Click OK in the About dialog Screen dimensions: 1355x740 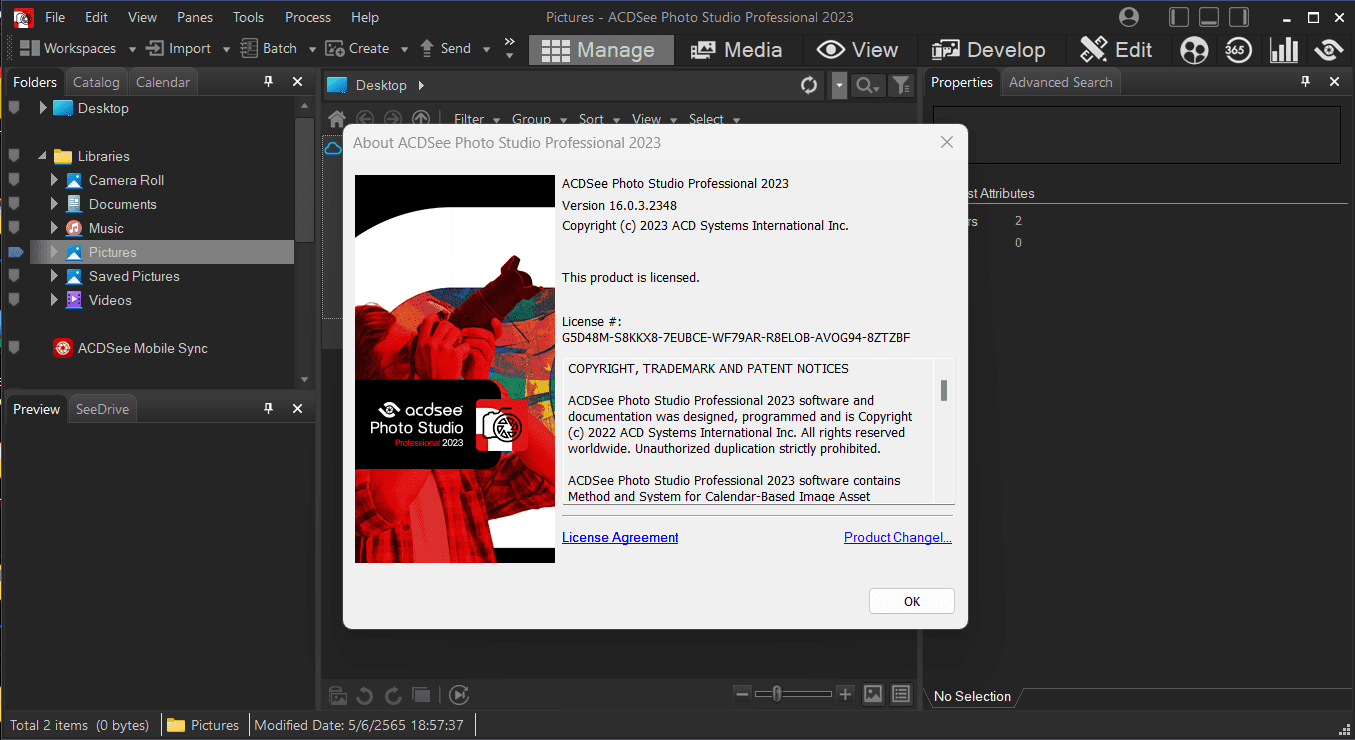click(x=912, y=601)
